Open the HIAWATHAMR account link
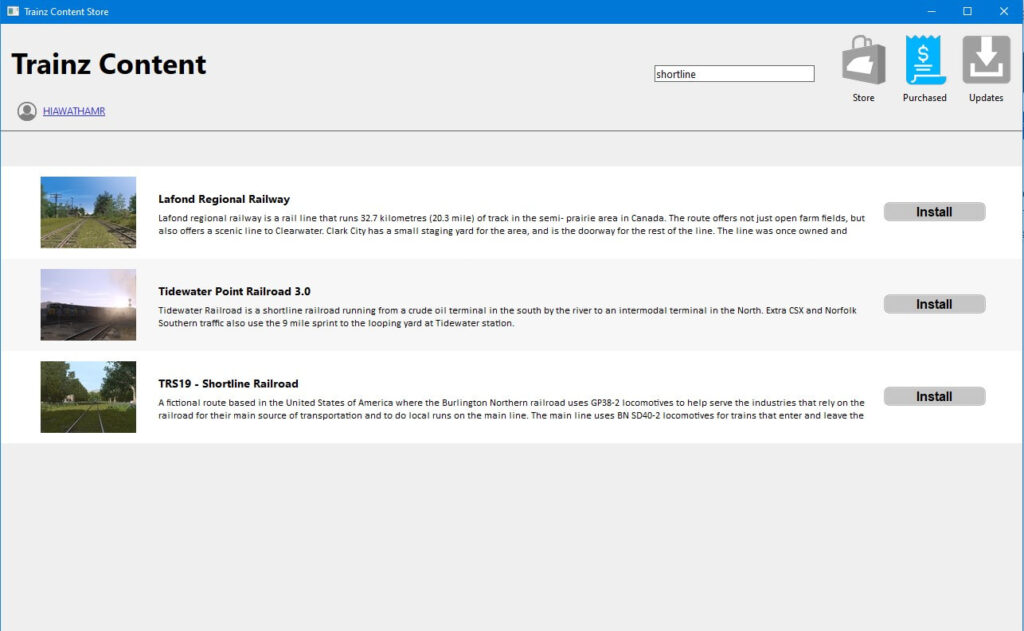Image resolution: width=1024 pixels, height=631 pixels. [x=74, y=111]
